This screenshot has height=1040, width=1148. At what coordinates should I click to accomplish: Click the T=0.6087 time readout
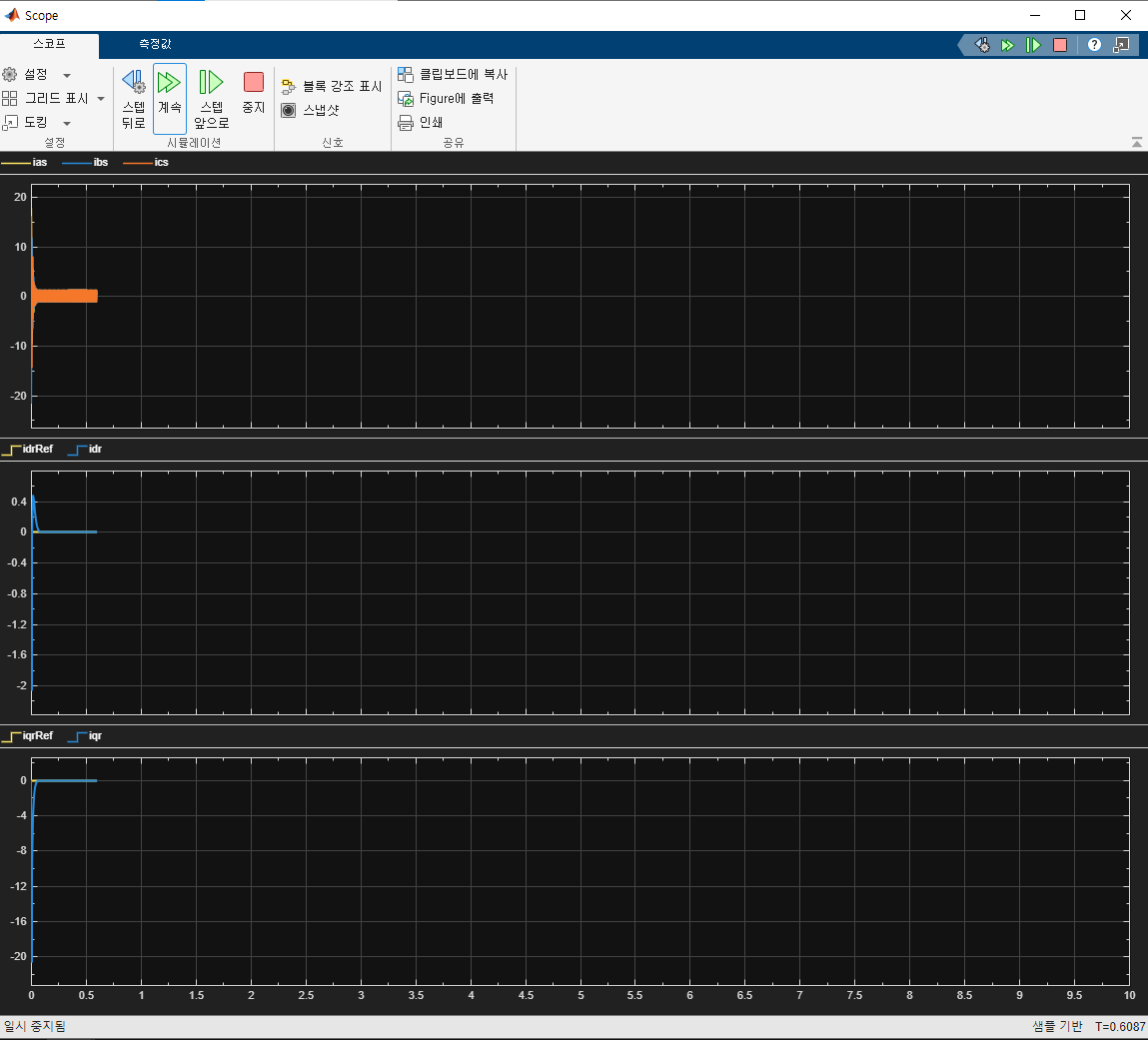coord(1120,1027)
